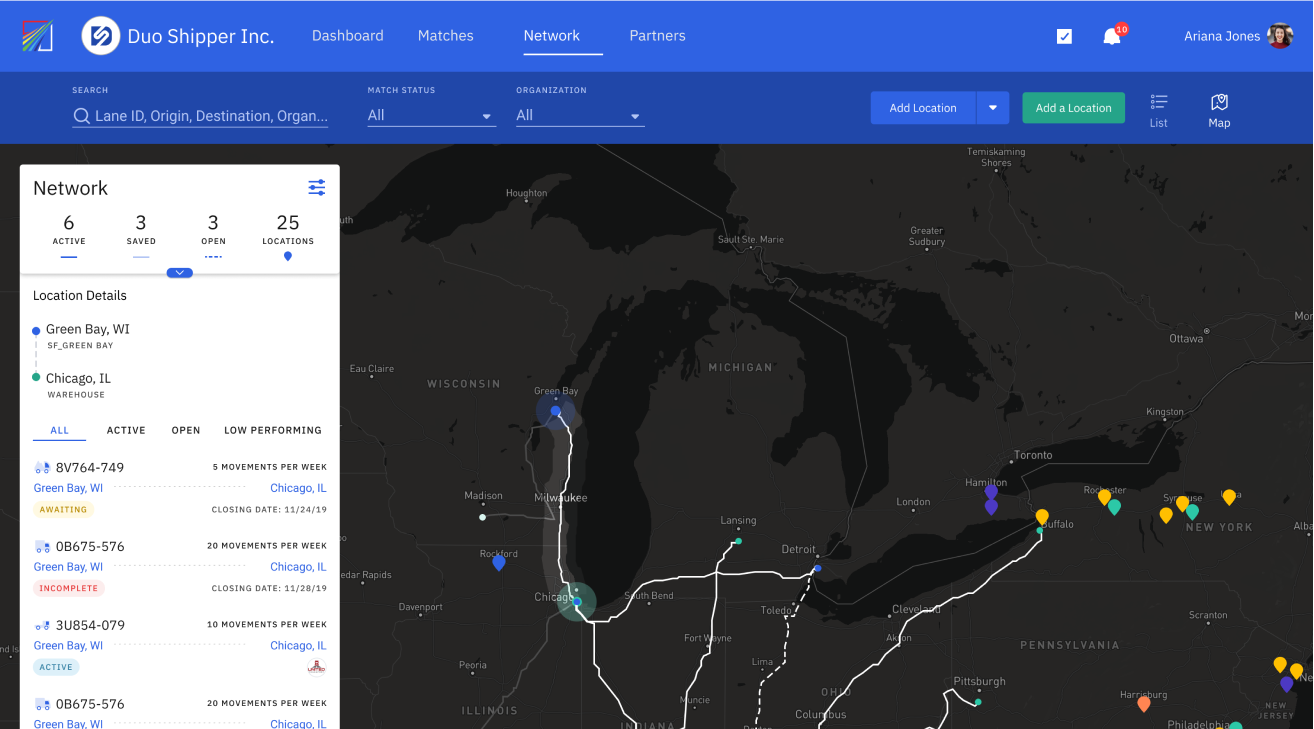Screen dimensions: 1314x729
Task: Open the Dashboard tab
Action: tap(348, 36)
